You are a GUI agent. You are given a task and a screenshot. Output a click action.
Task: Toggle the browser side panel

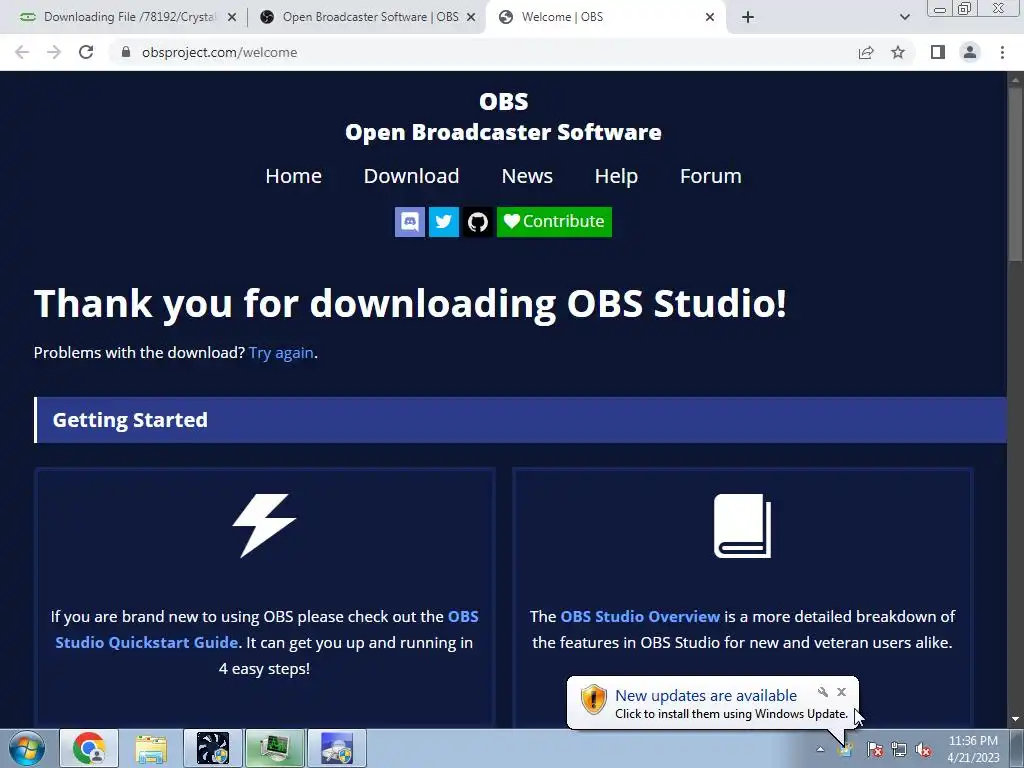(938, 52)
